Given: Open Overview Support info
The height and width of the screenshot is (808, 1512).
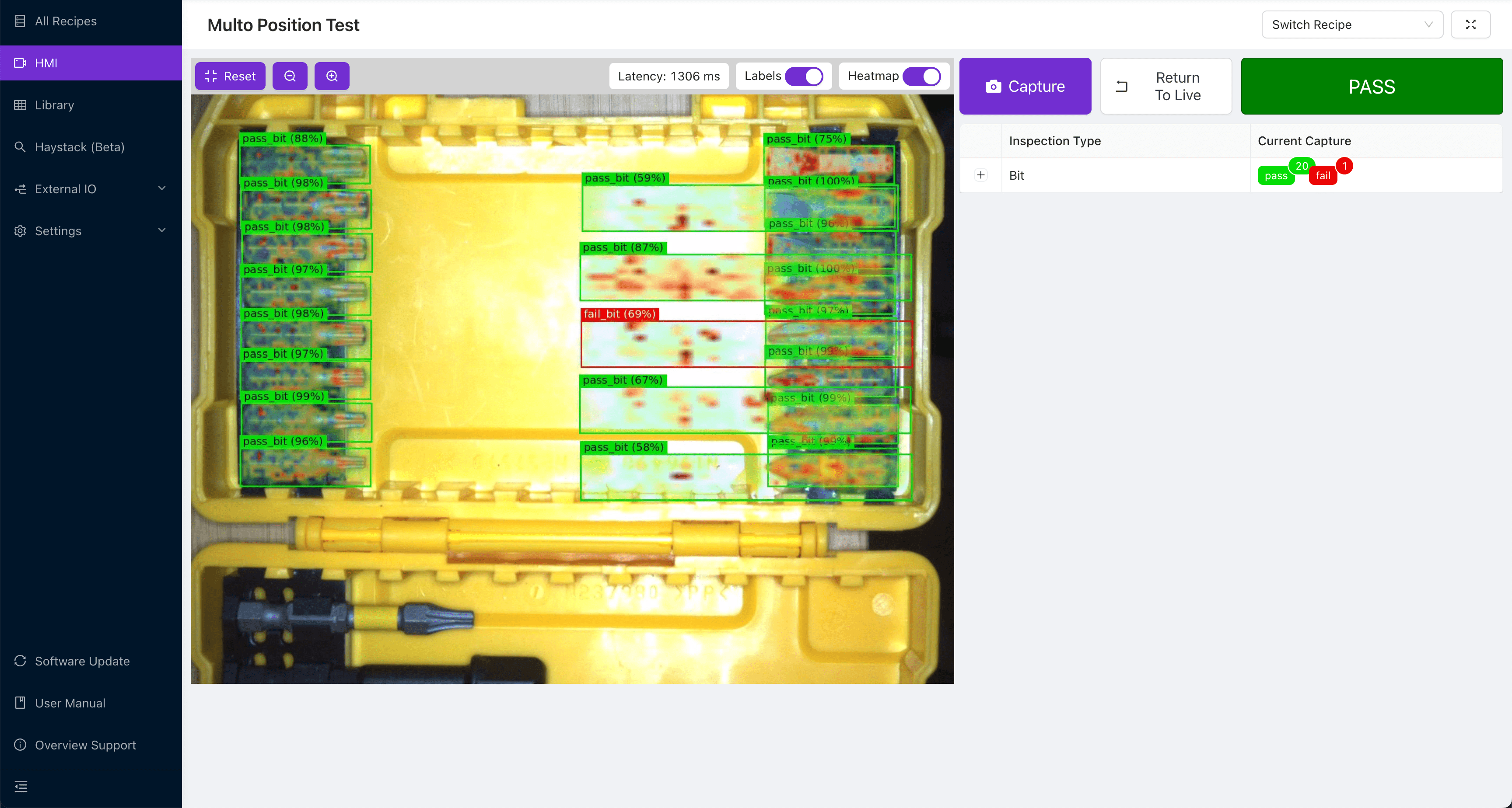Looking at the screenshot, I should point(85,745).
